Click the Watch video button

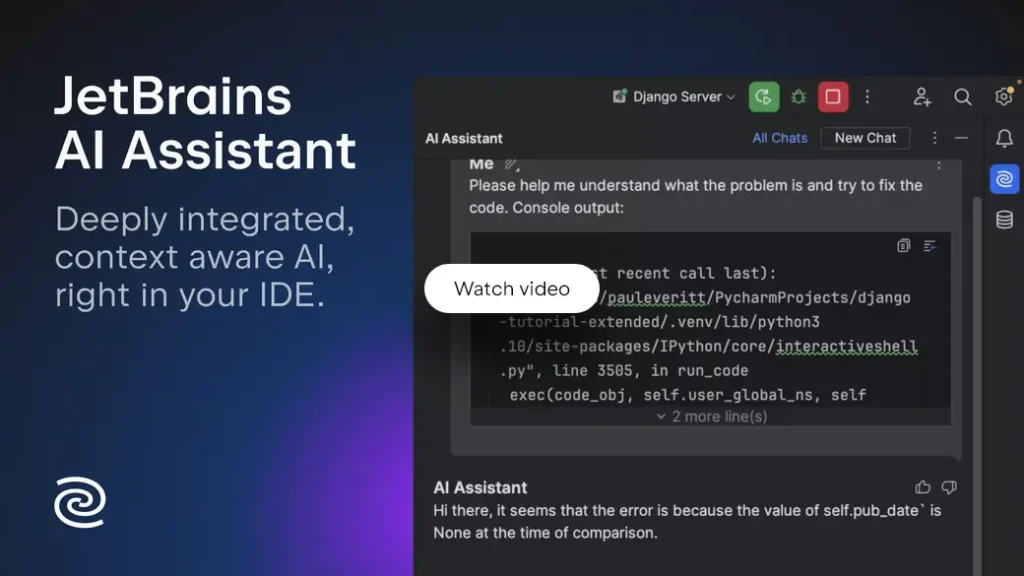coord(511,288)
